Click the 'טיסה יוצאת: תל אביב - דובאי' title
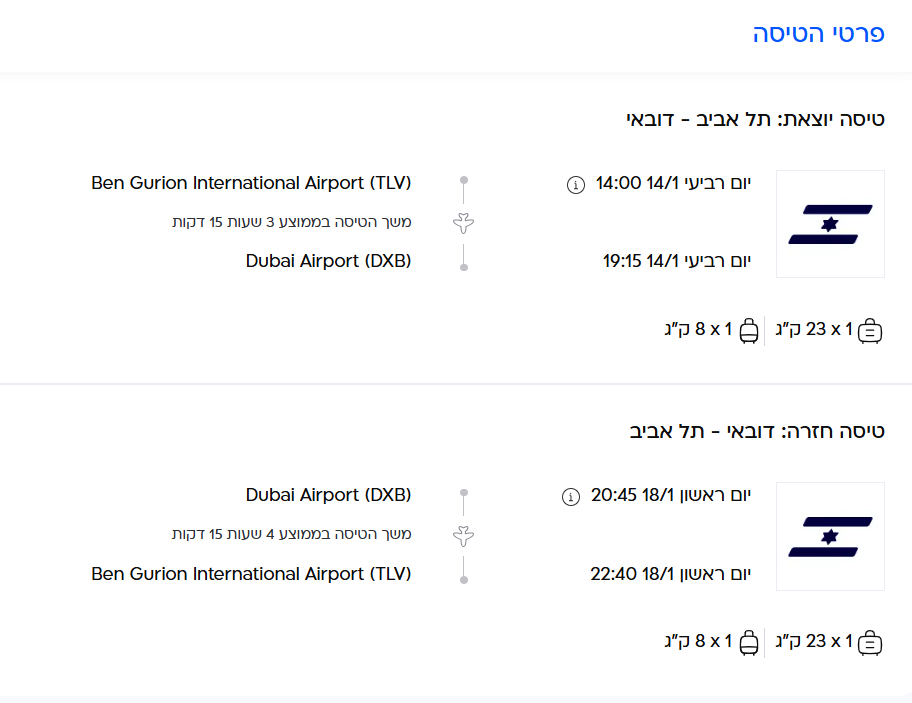Image resolution: width=912 pixels, height=703 pixels. [x=755, y=120]
